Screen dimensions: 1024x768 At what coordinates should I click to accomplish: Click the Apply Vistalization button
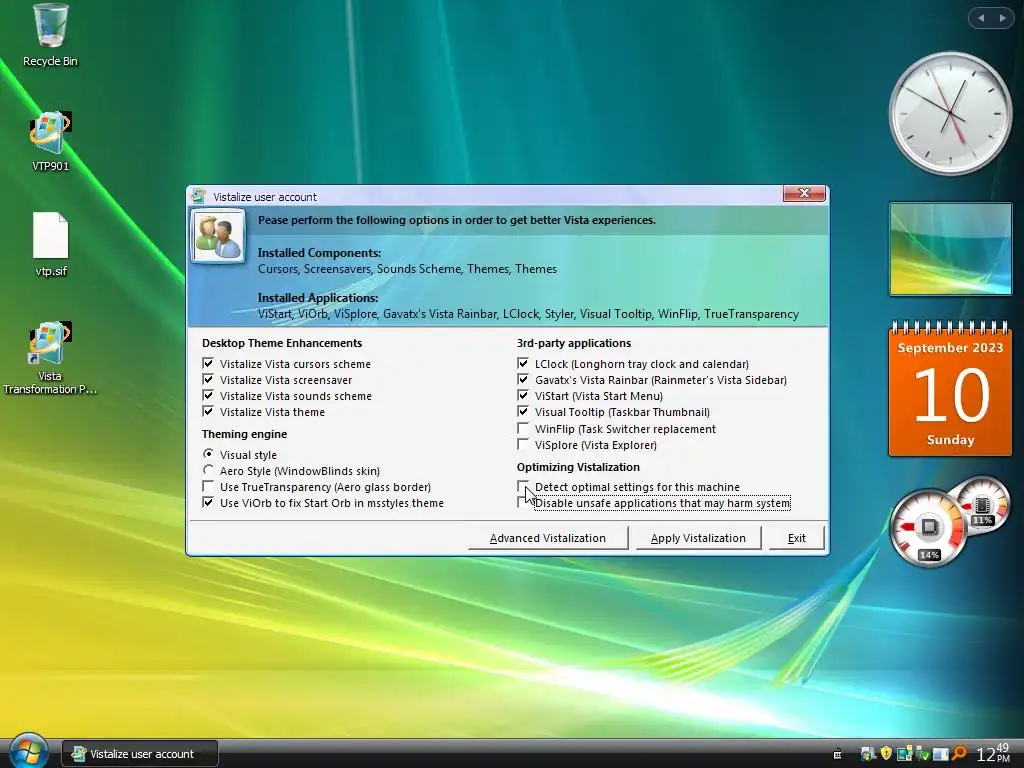[698, 538]
